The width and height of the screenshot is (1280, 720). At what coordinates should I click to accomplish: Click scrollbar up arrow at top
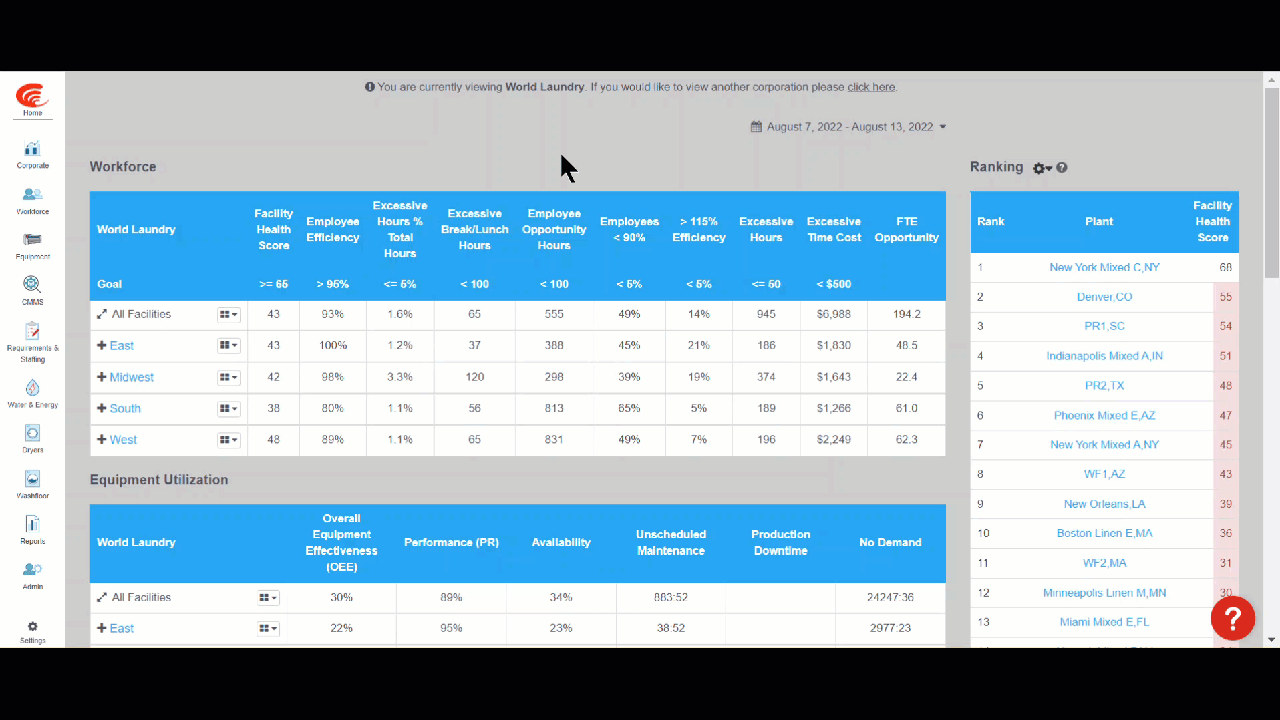point(1272,78)
